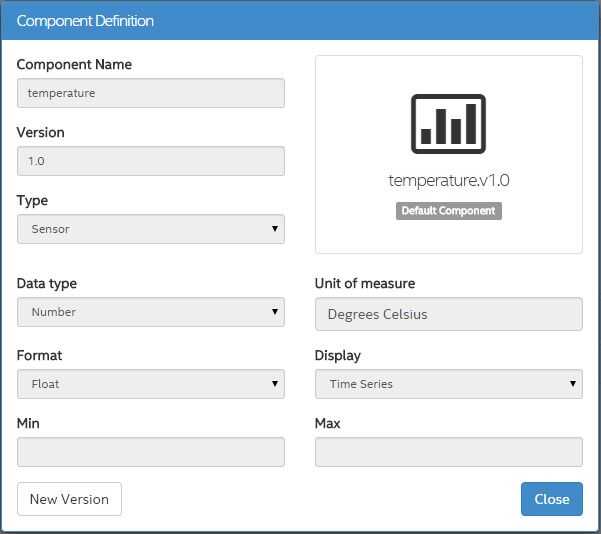Click the Component Name input field
This screenshot has height=534, width=601.
[x=151, y=93]
